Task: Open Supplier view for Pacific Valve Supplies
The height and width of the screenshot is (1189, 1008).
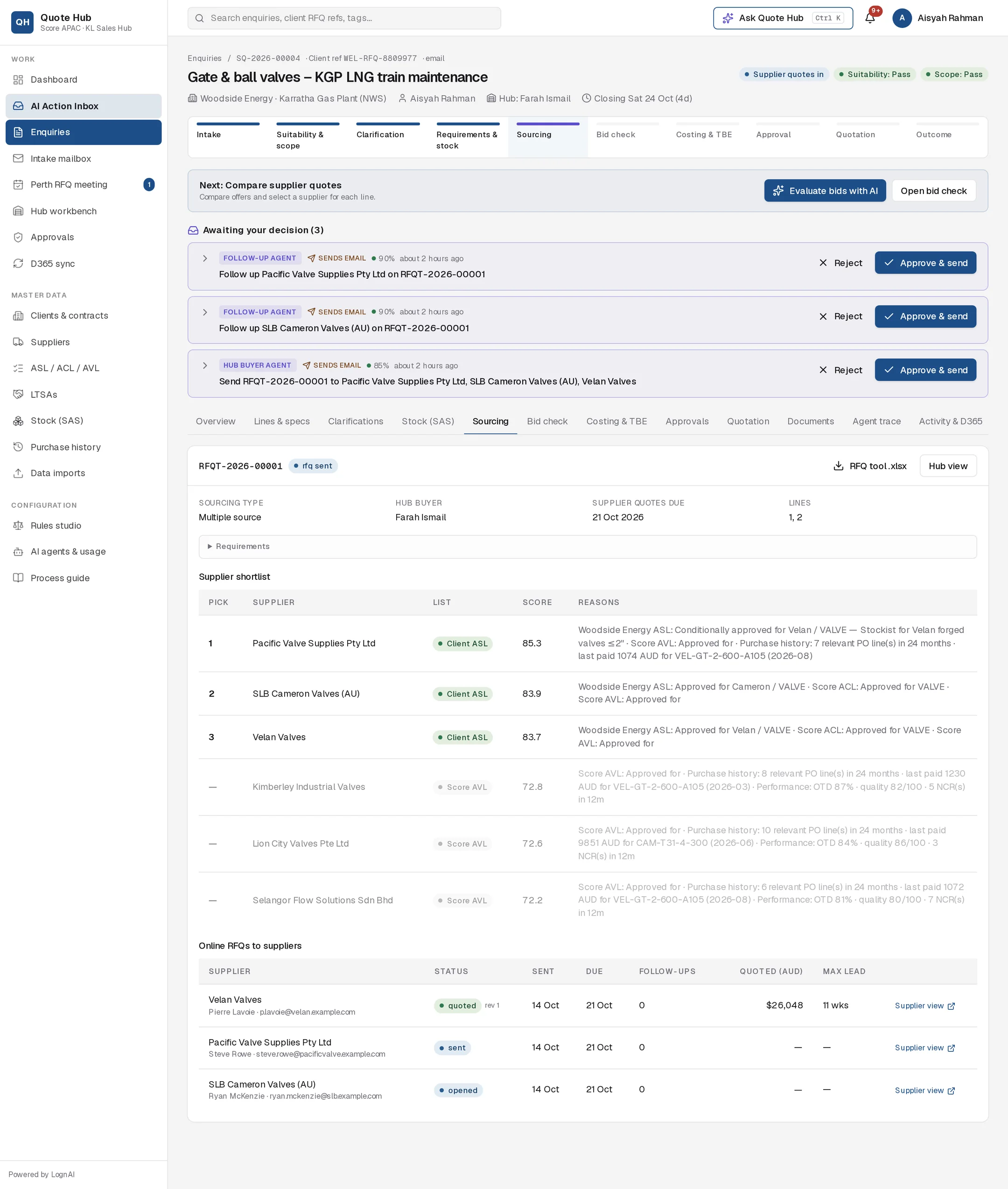Action: 924,1048
